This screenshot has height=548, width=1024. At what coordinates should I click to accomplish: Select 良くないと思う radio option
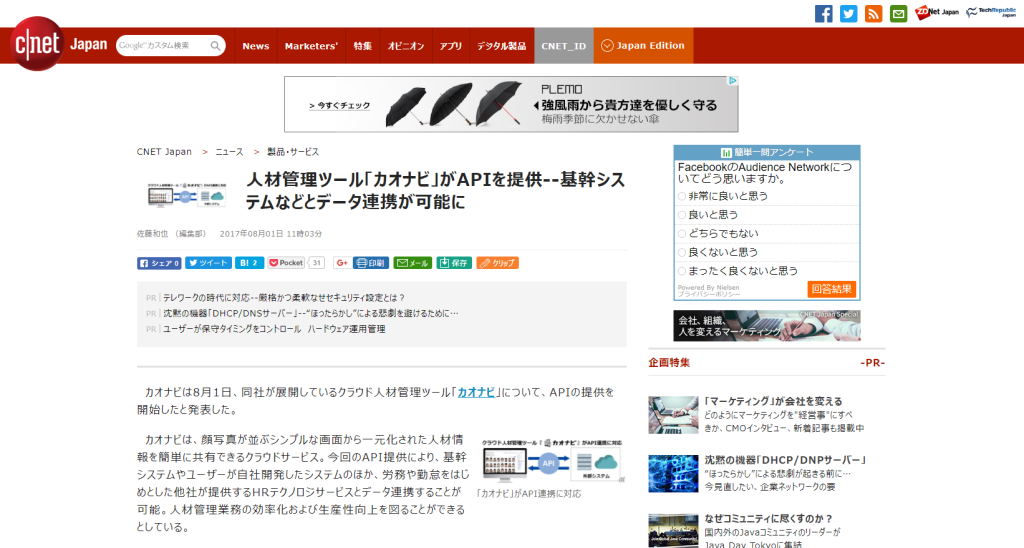[682, 252]
